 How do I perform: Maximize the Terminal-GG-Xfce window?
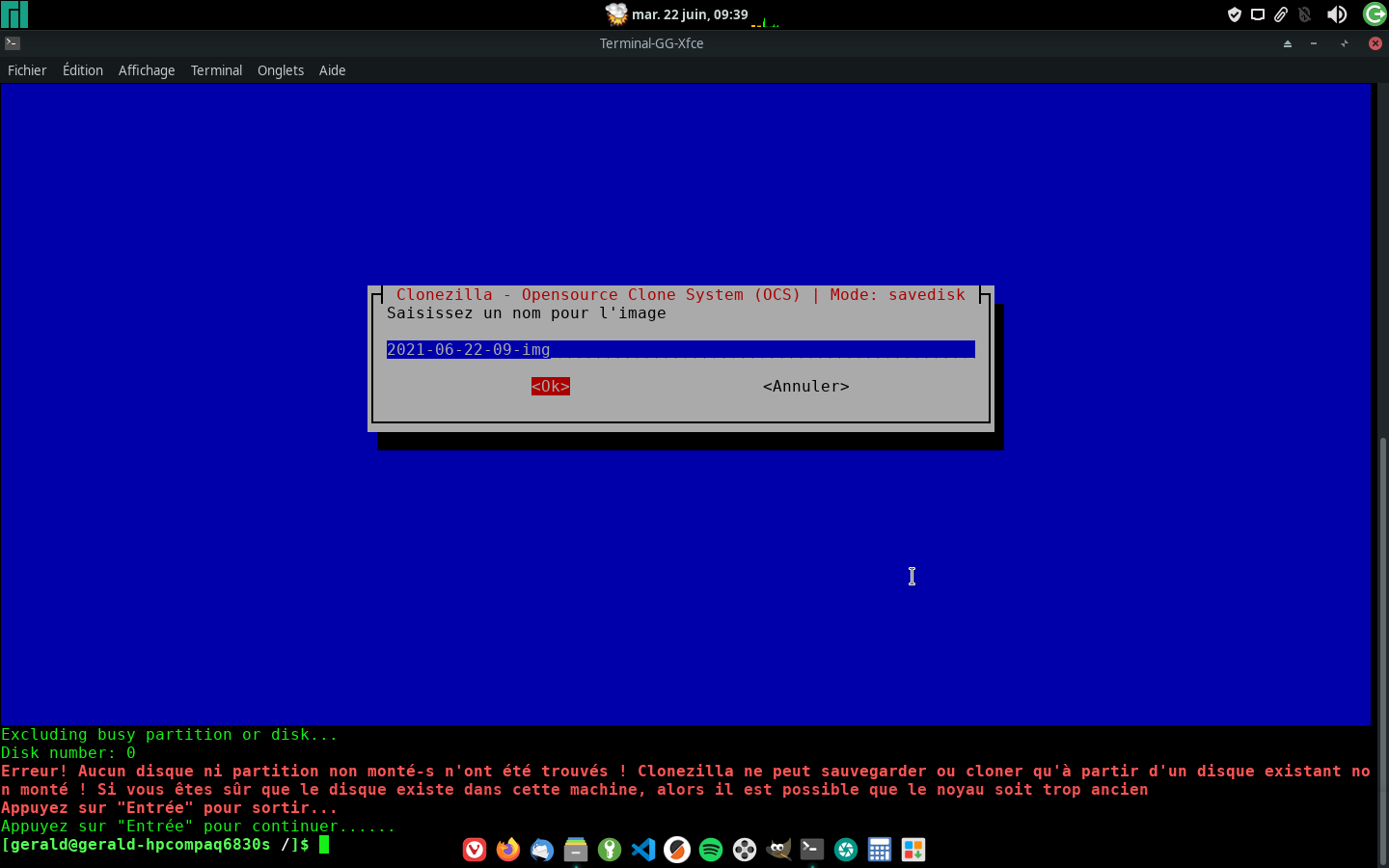(1345, 43)
